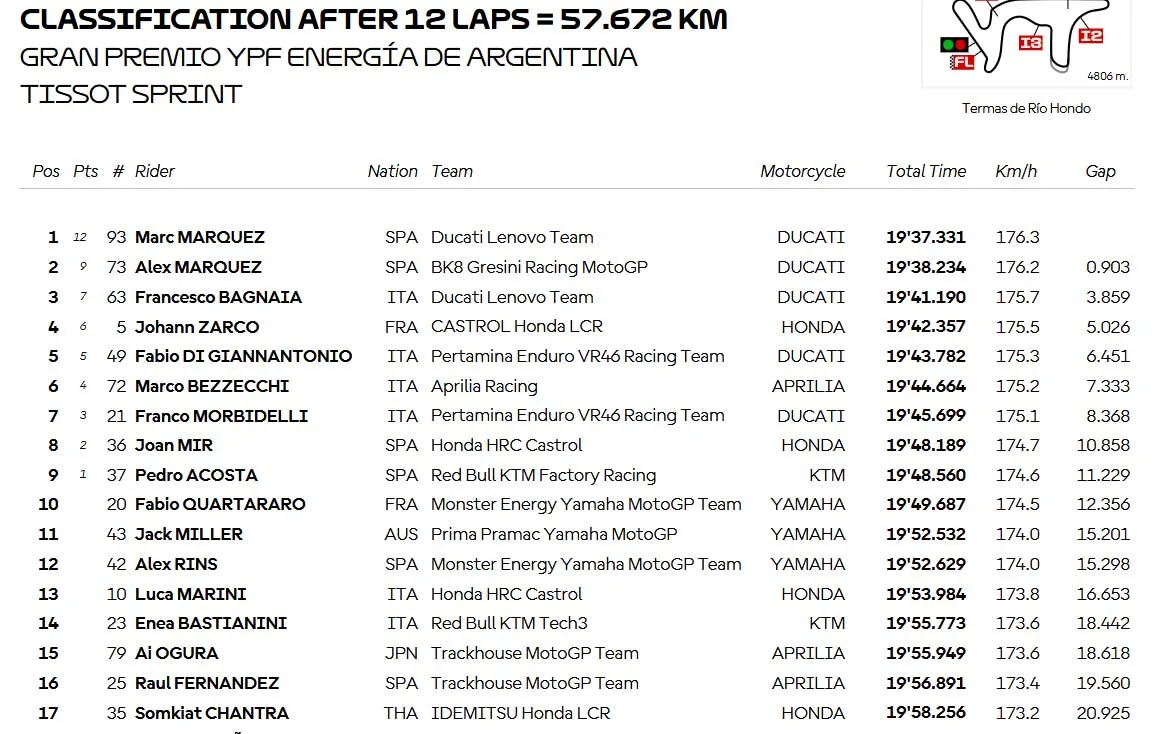Image resolution: width=1156 pixels, height=734 pixels.
Task: Click the Km/h column header
Action: point(1016,171)
